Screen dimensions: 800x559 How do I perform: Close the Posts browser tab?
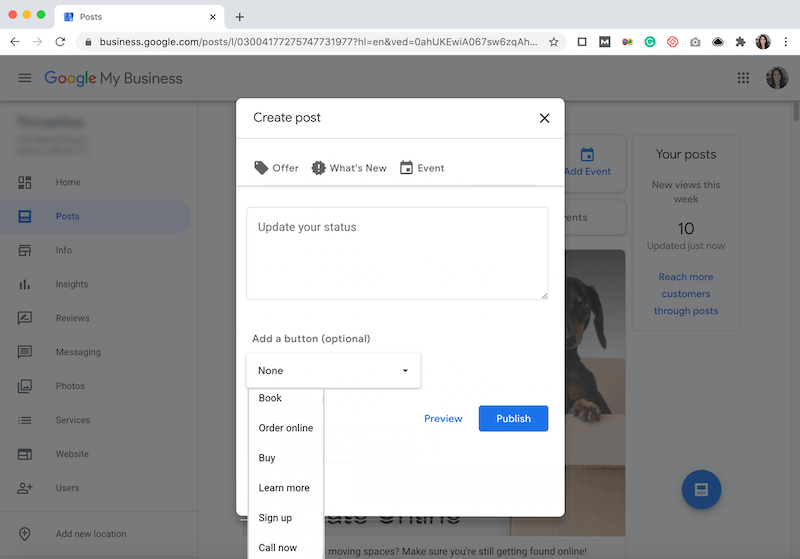click(213, 17)
